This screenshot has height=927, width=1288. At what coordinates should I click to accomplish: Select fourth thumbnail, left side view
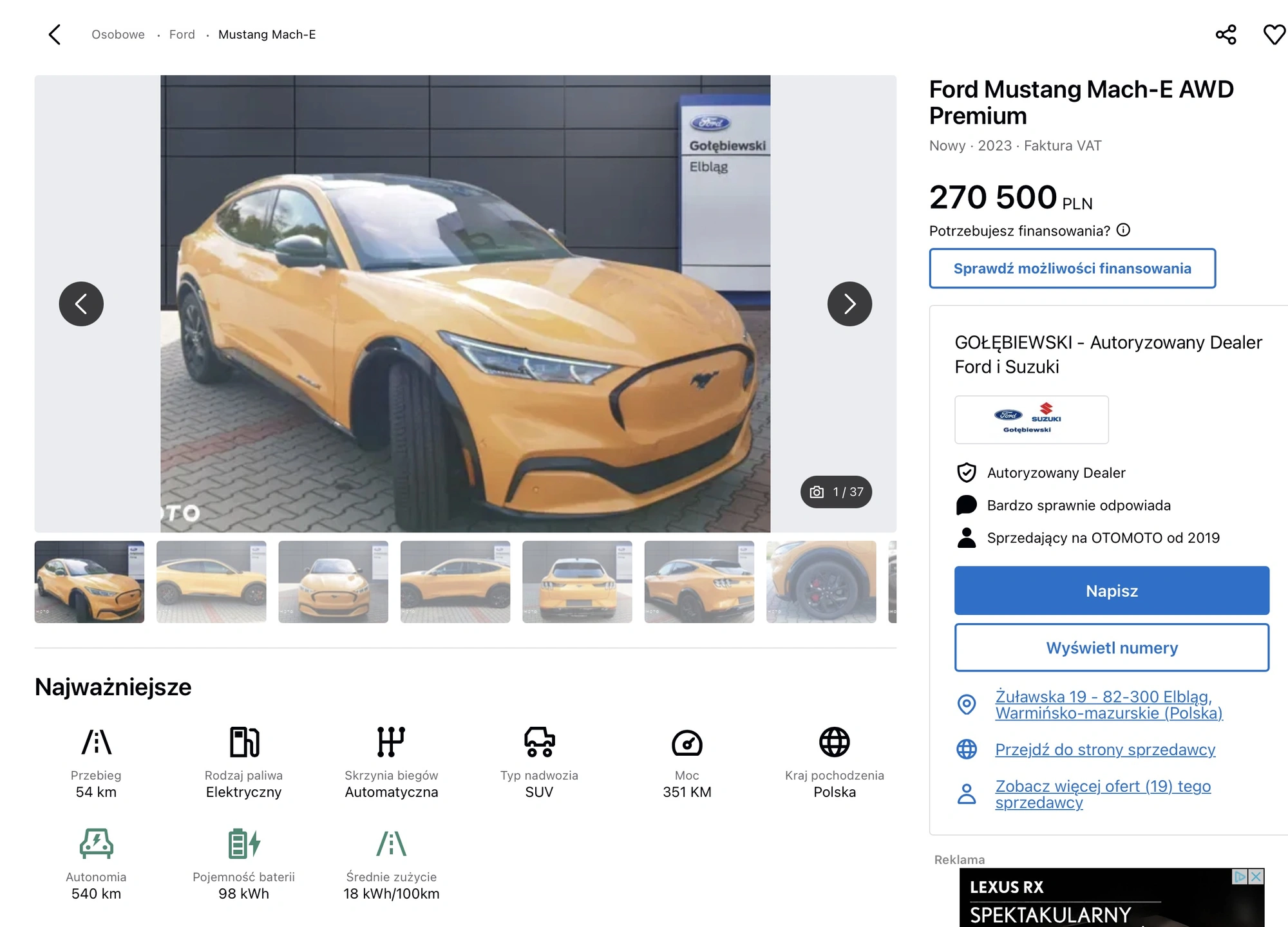(455, 582)
